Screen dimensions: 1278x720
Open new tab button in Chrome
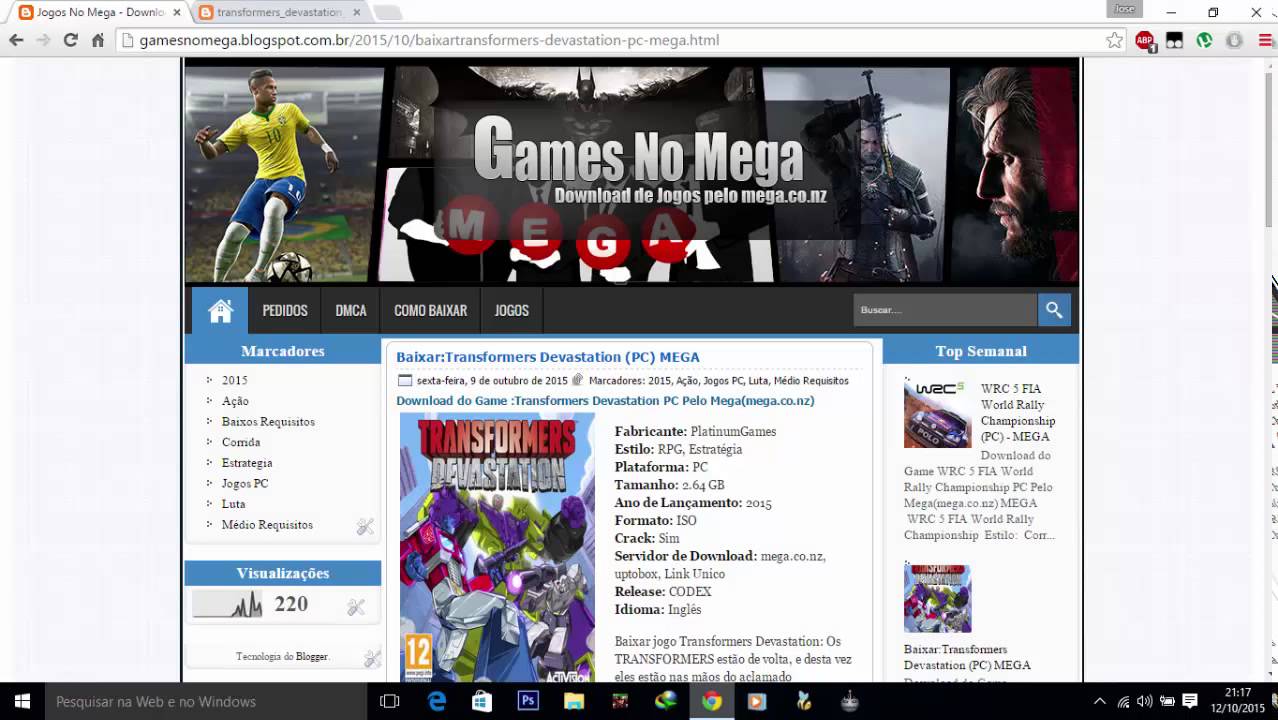pyautogui.click(x=387, y=13)
